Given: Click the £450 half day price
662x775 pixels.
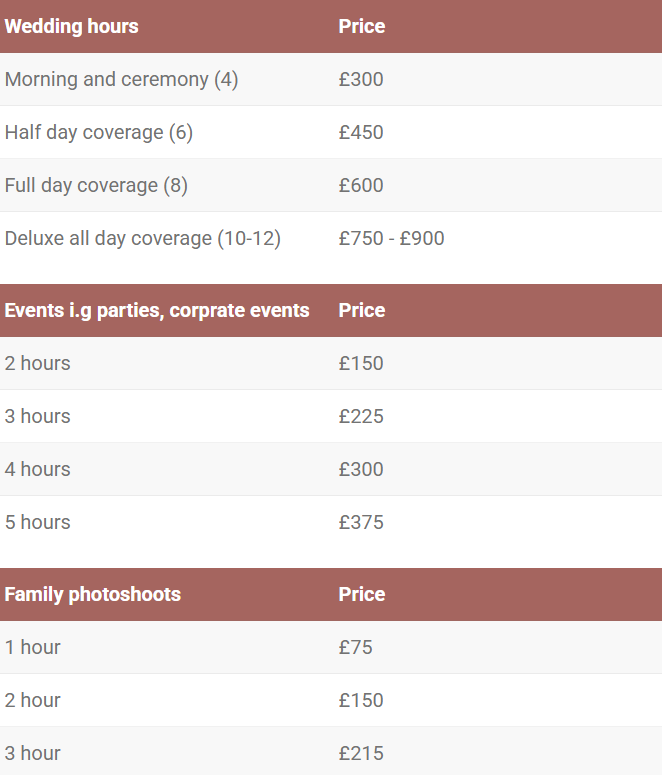Looking at the screenshot, I should click(361, 132).
